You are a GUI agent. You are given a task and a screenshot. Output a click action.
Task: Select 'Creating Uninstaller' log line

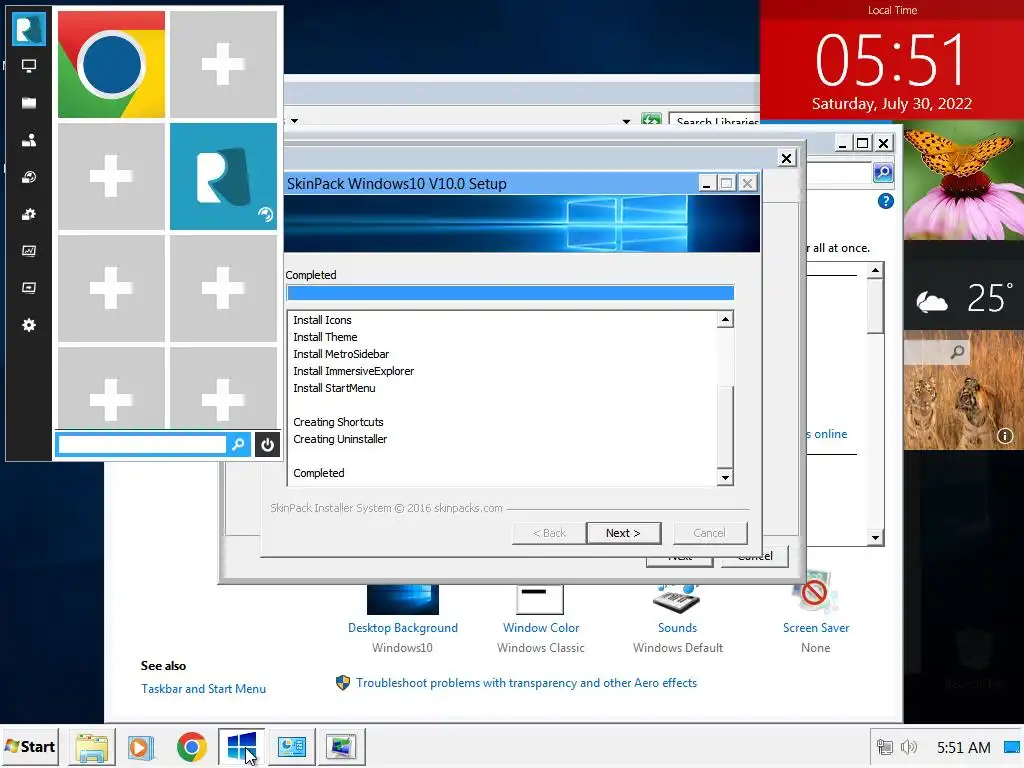click(340, 439)
